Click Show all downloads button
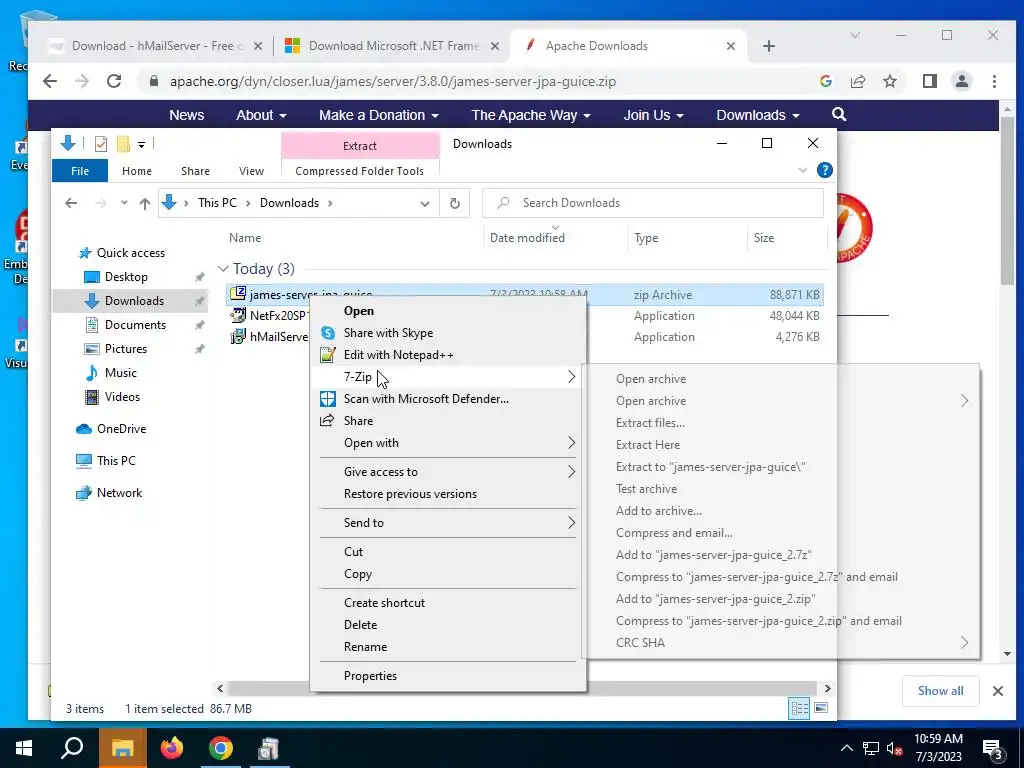The image size is (1024, 768). [x=940, y=691]
